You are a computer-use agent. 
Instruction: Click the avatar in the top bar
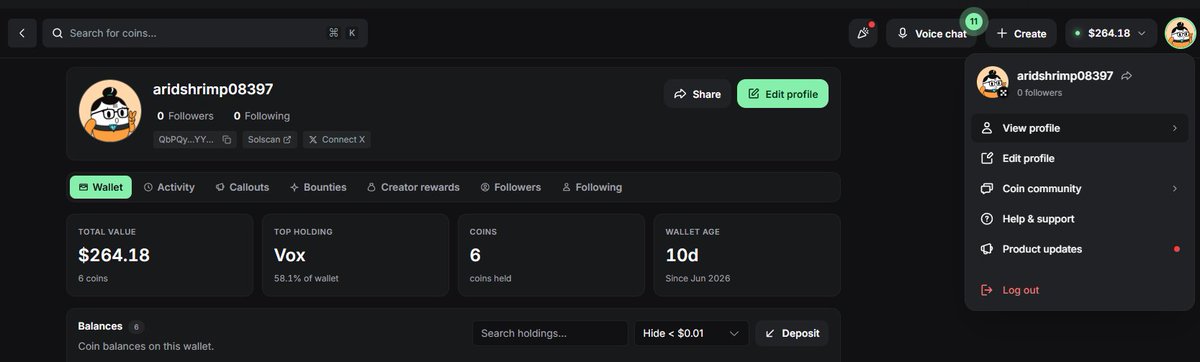pos(1179,33)
